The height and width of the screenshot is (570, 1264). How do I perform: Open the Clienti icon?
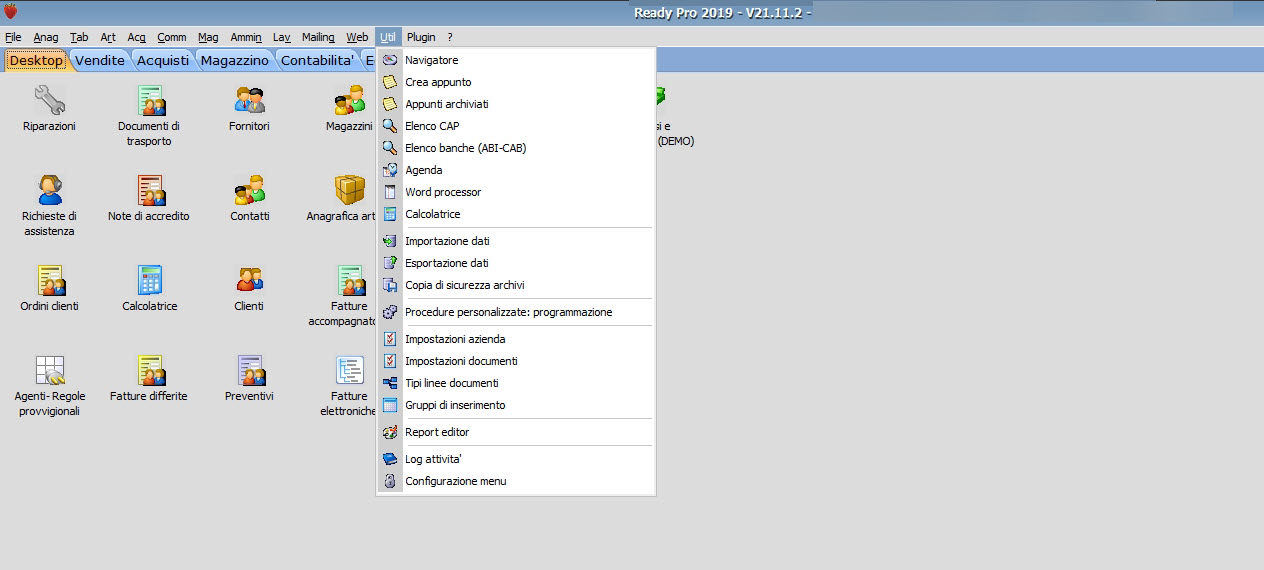pos(249,280)
